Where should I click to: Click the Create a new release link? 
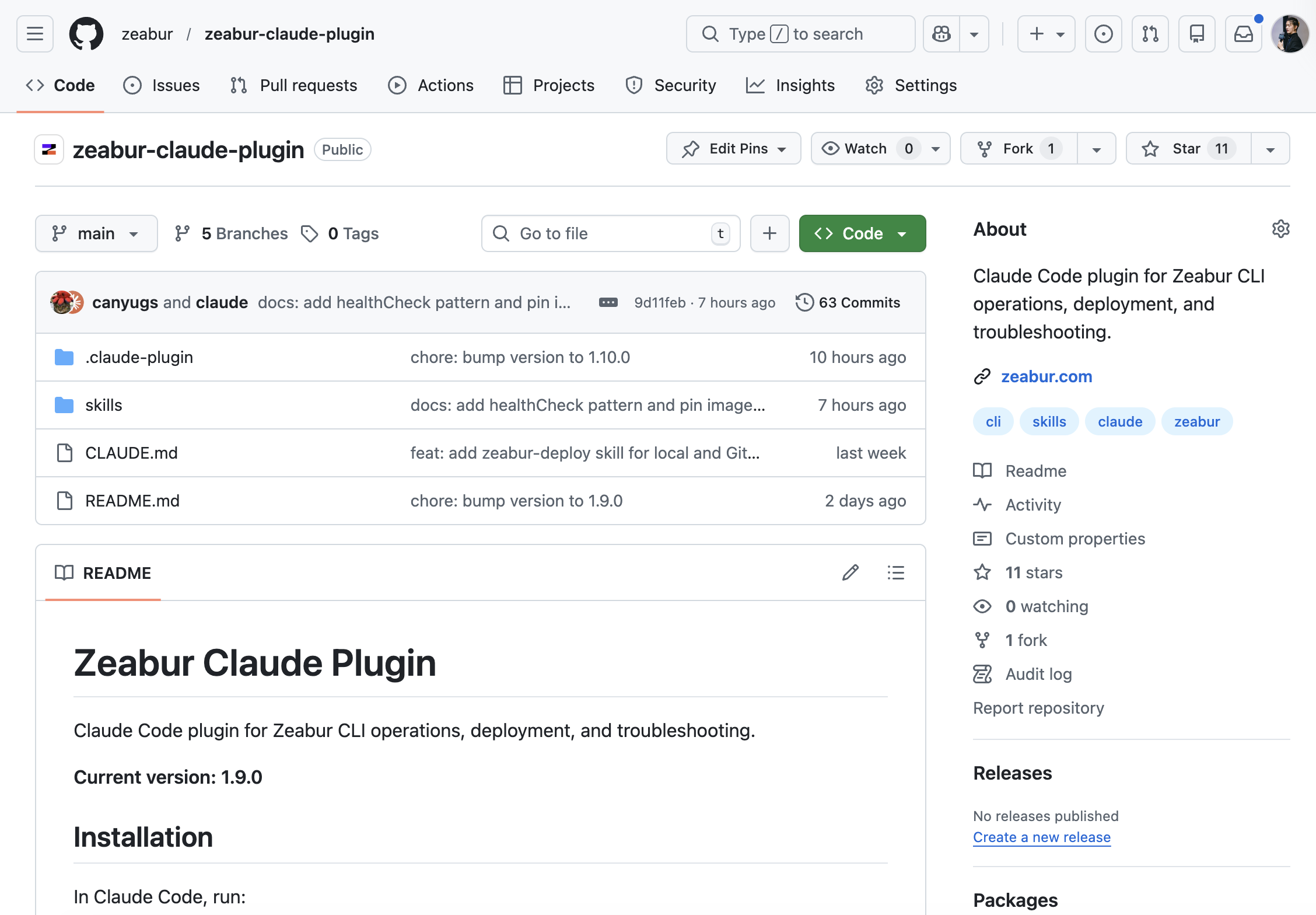1041,837
